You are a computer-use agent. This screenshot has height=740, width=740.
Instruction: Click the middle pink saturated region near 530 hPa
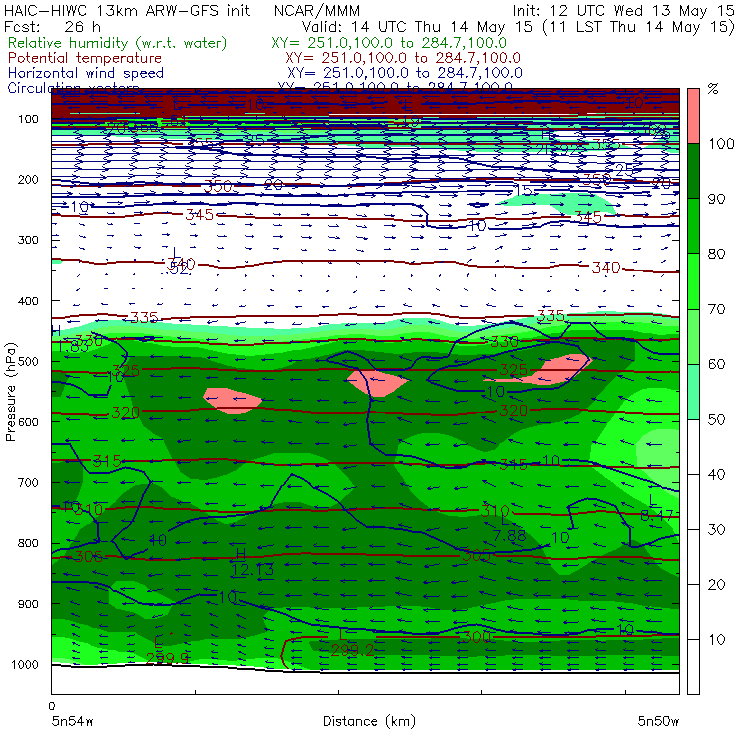[x=378, y=383]
